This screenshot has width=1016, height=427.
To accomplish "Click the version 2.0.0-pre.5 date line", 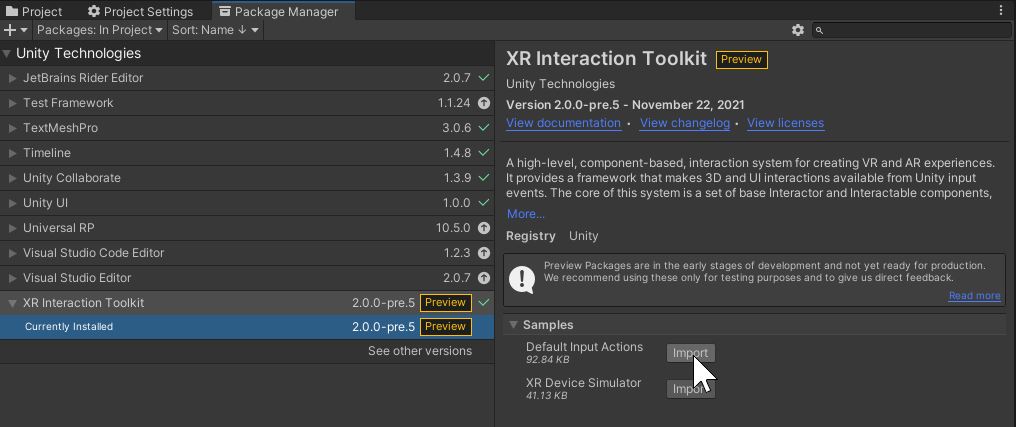I will coord(625,105).
